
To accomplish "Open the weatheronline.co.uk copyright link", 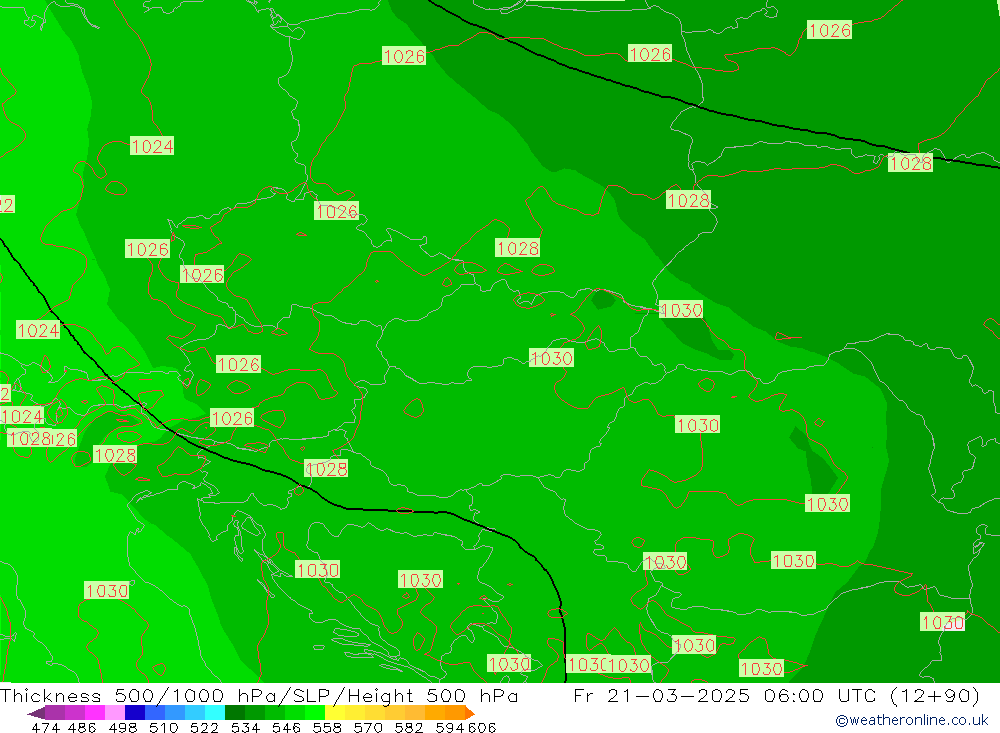I will (912, 720).
